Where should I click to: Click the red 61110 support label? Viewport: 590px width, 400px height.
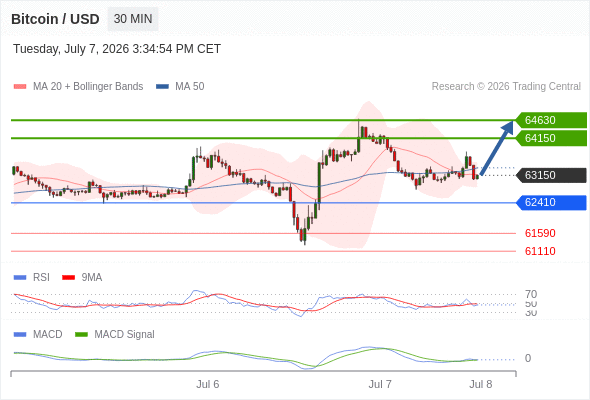point(540,251)
